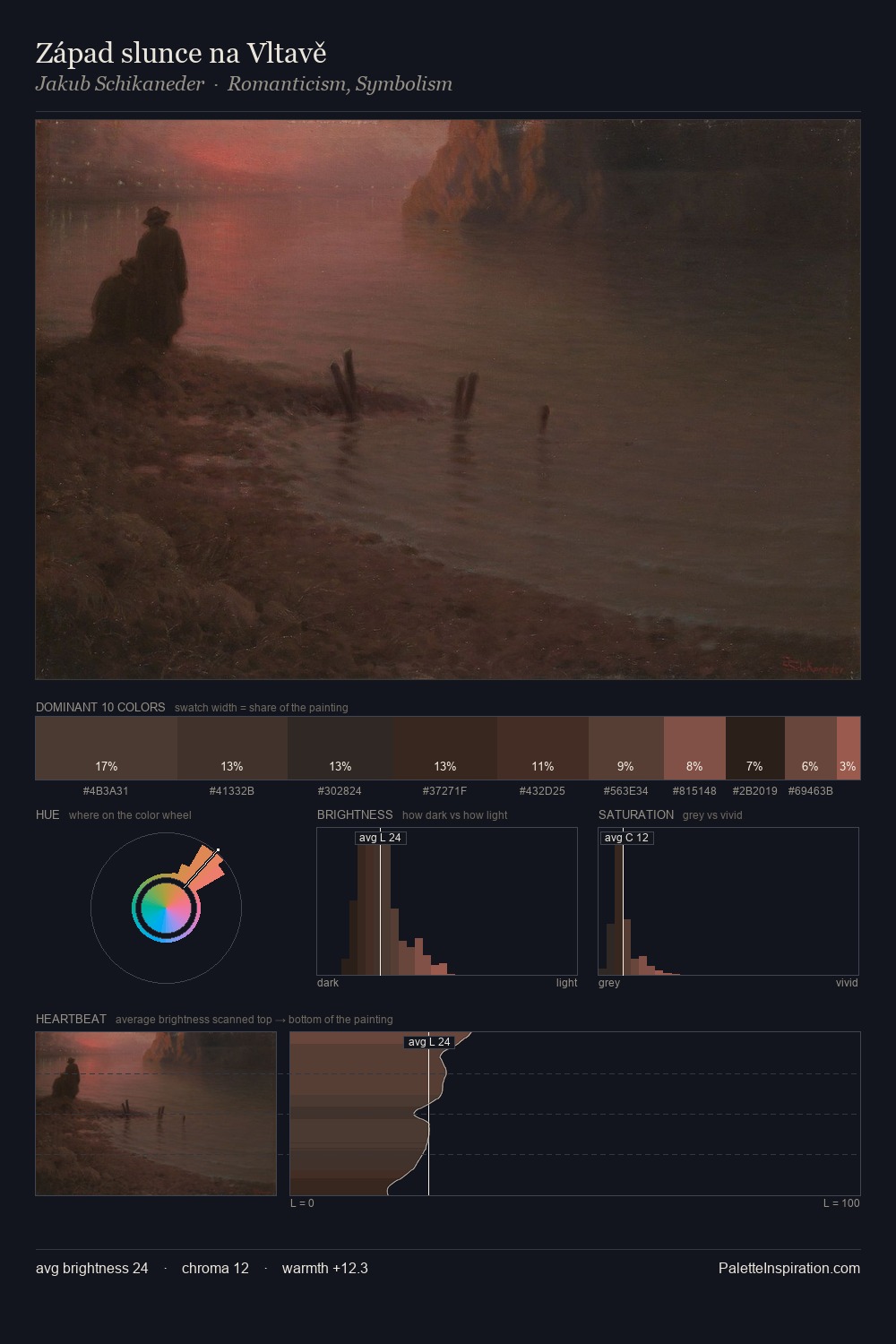
Task: Click the '#69463B' hex label
Action: pos(811,791)
